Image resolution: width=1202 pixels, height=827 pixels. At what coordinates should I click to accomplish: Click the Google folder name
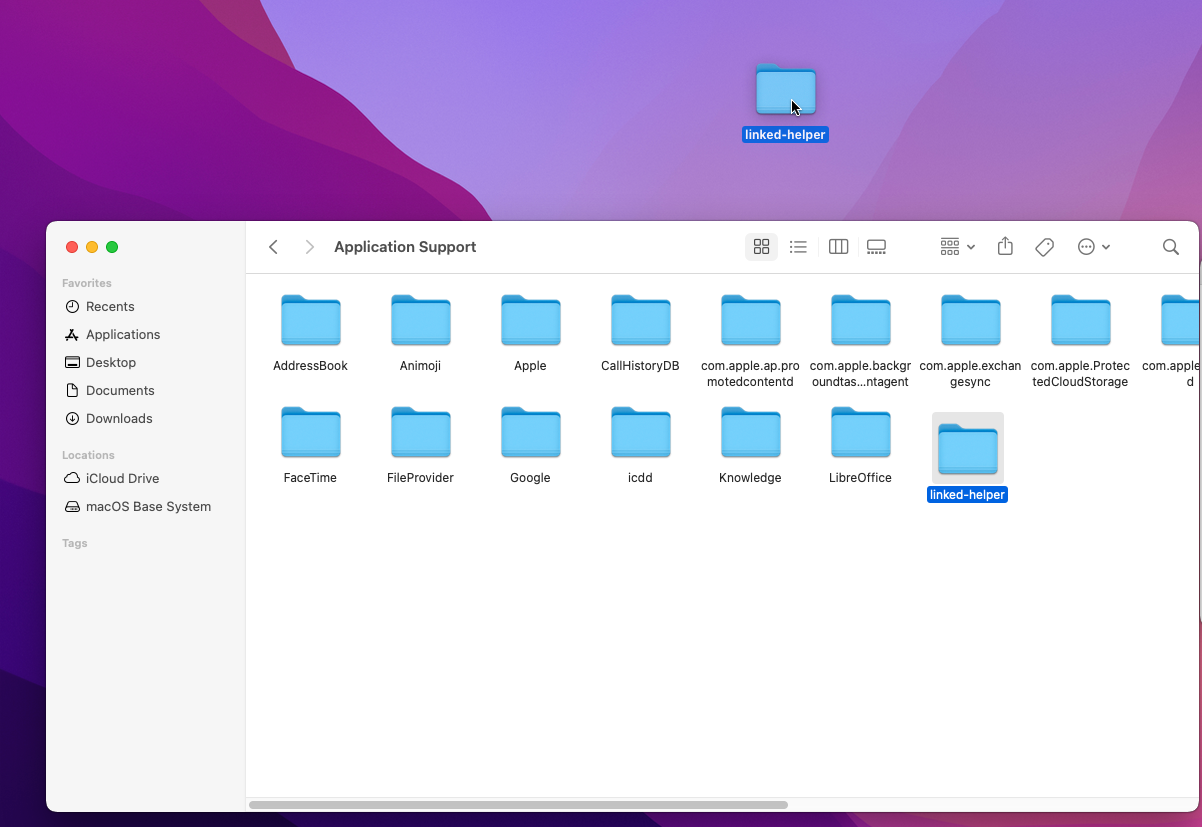click(x=531, y=478)
